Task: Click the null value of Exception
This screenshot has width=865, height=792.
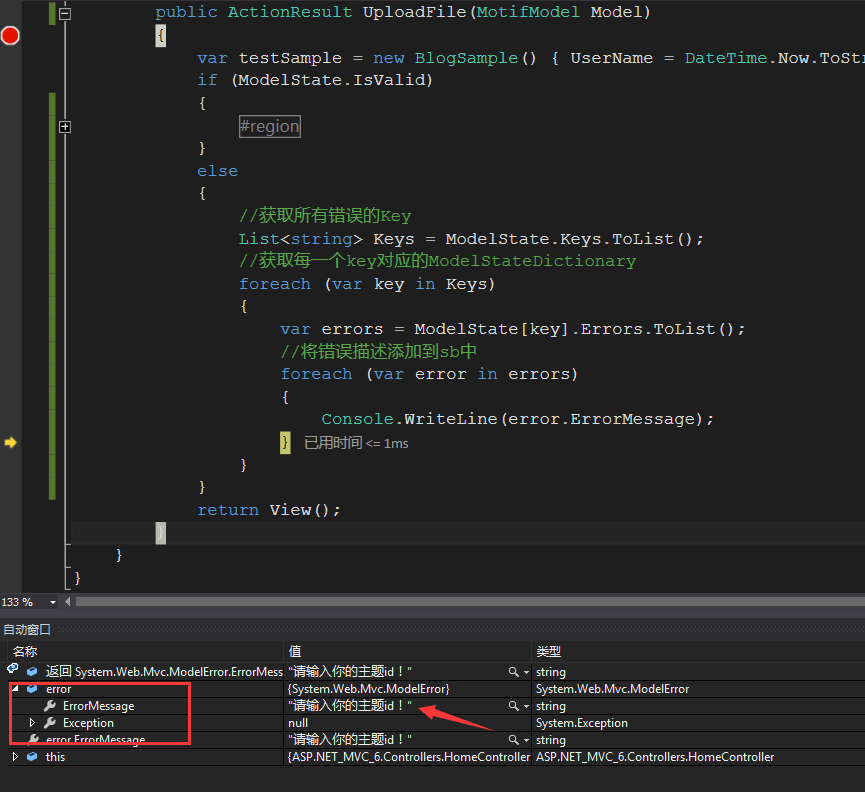Action: point(298,723)
